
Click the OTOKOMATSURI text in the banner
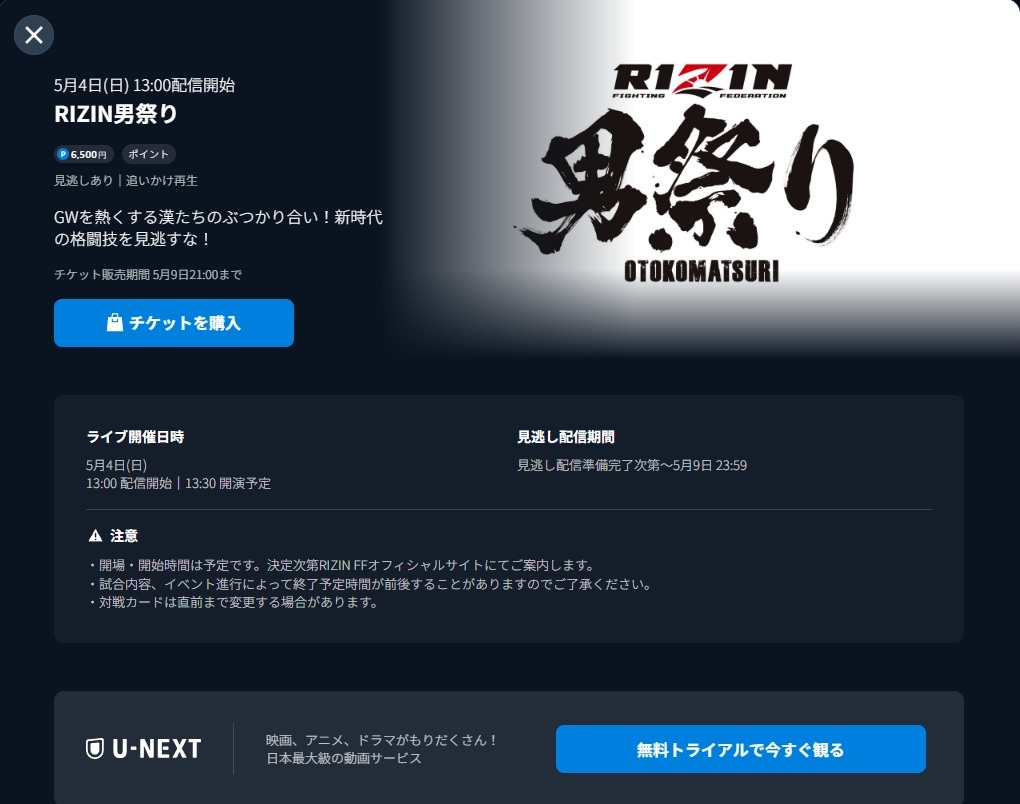(701, 271)
